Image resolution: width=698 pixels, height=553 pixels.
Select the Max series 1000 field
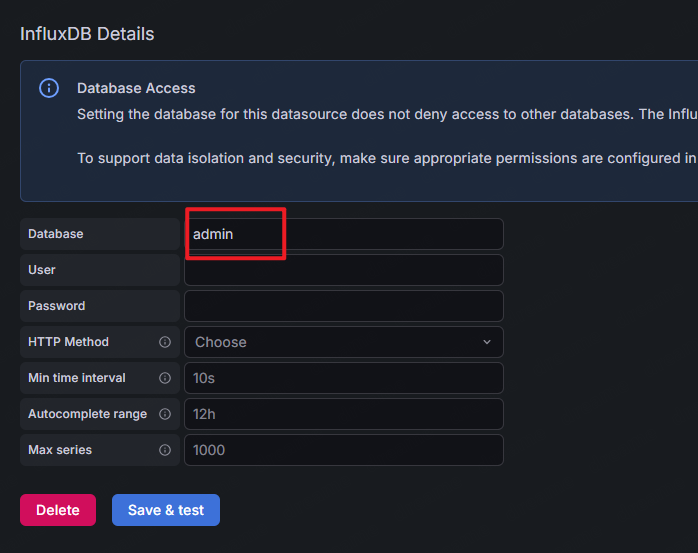click(343, 450)
